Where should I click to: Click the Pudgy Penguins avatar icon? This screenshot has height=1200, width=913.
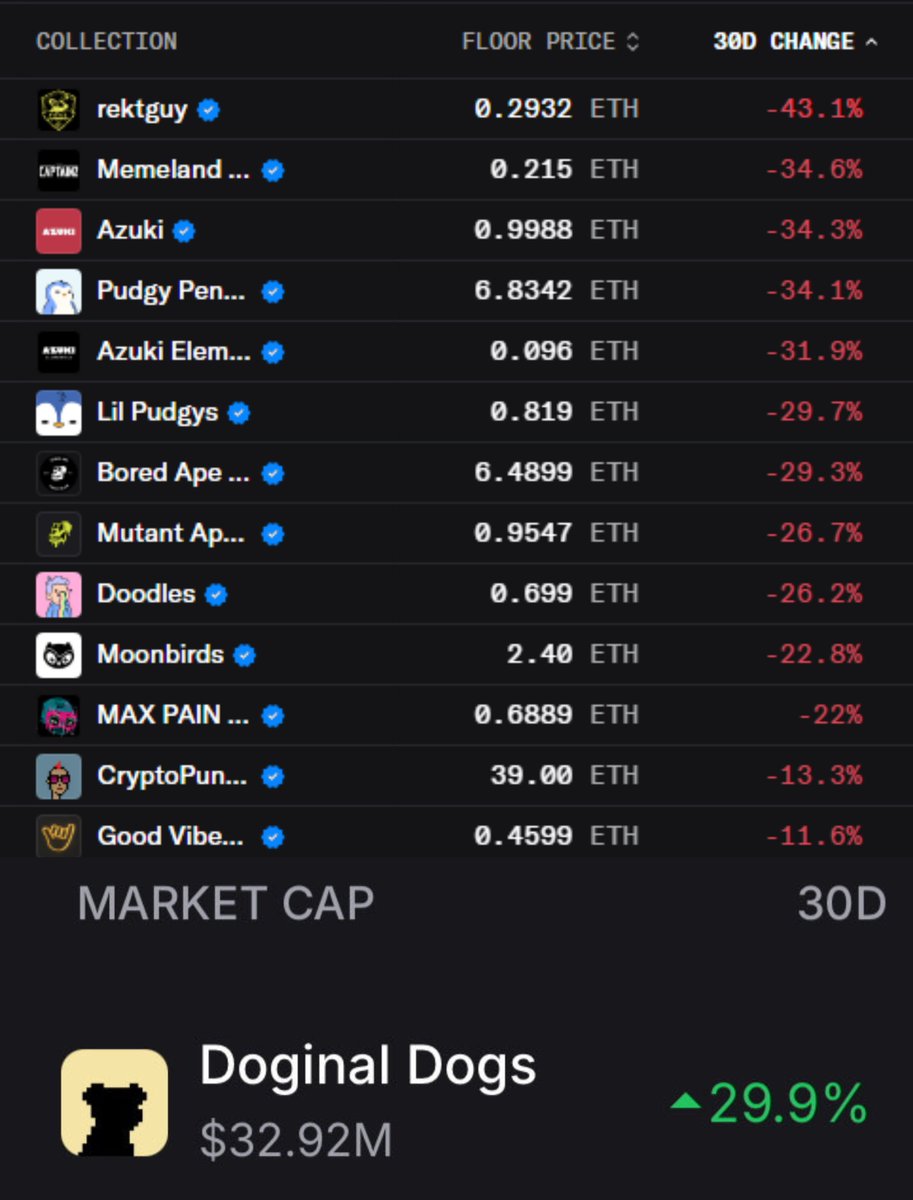(x=58, y=292)
